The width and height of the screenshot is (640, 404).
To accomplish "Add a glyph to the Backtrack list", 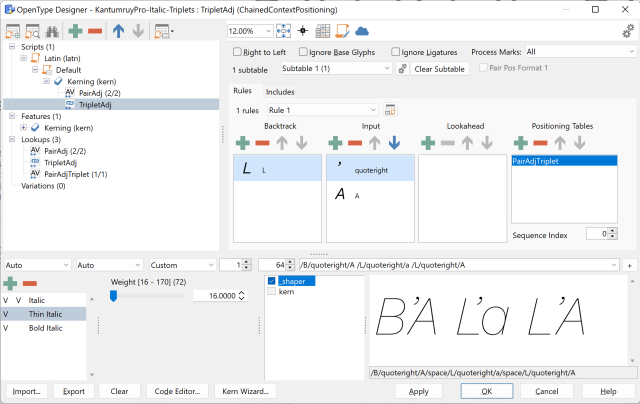I will click(x=241, y=144).
